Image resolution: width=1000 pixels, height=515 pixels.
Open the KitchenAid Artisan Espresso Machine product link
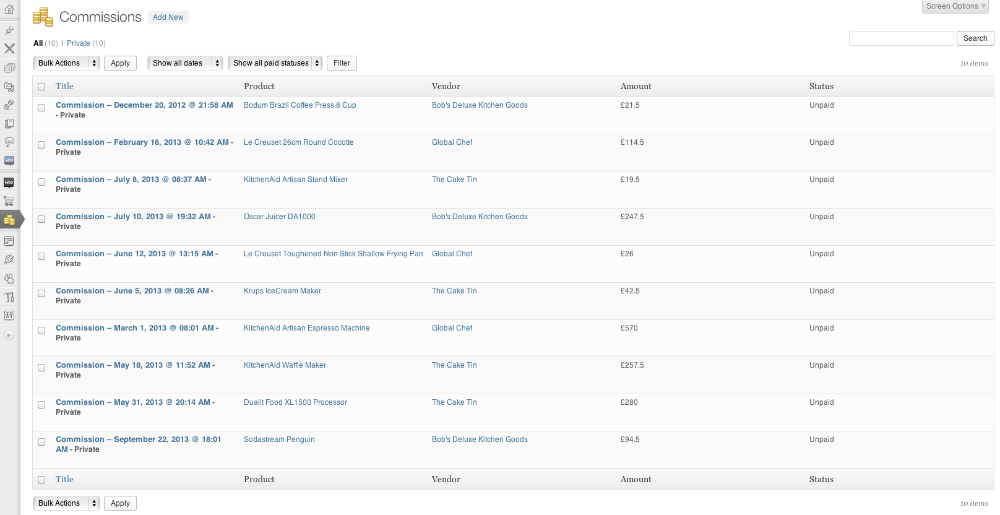(307, 328)
